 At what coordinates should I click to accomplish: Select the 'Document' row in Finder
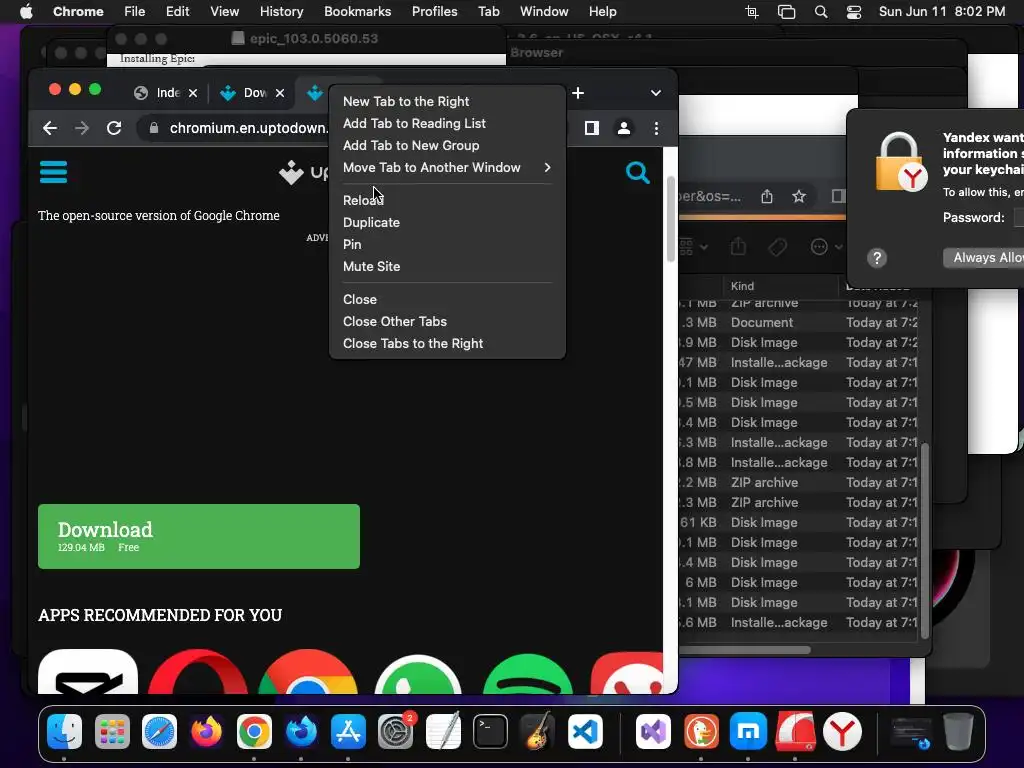point(798,323)
